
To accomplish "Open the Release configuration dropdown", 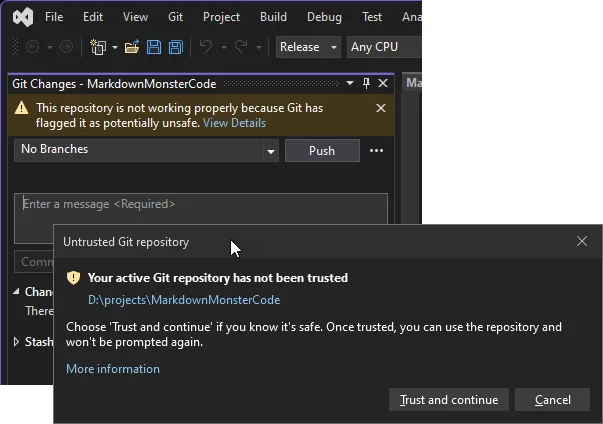I will pos(308,47).
